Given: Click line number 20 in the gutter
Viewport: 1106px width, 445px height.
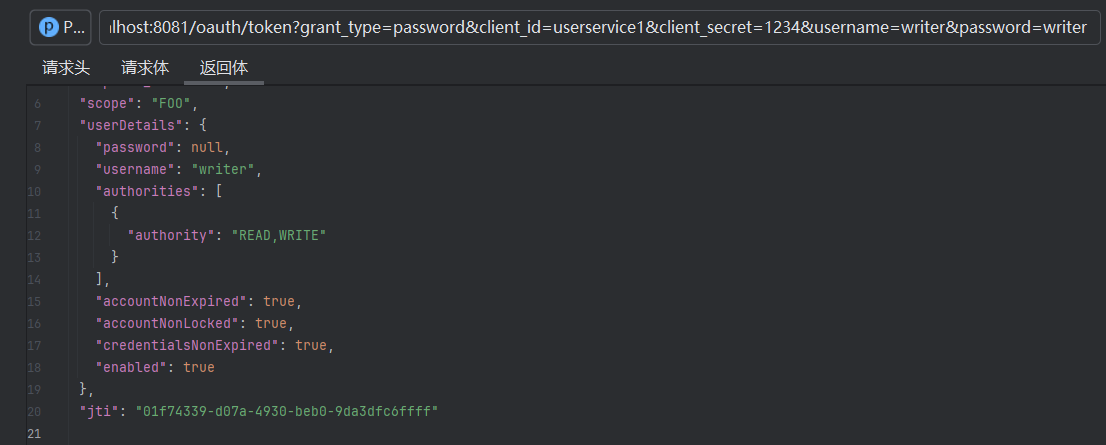Looking at the screenshot, I should 37,411.
